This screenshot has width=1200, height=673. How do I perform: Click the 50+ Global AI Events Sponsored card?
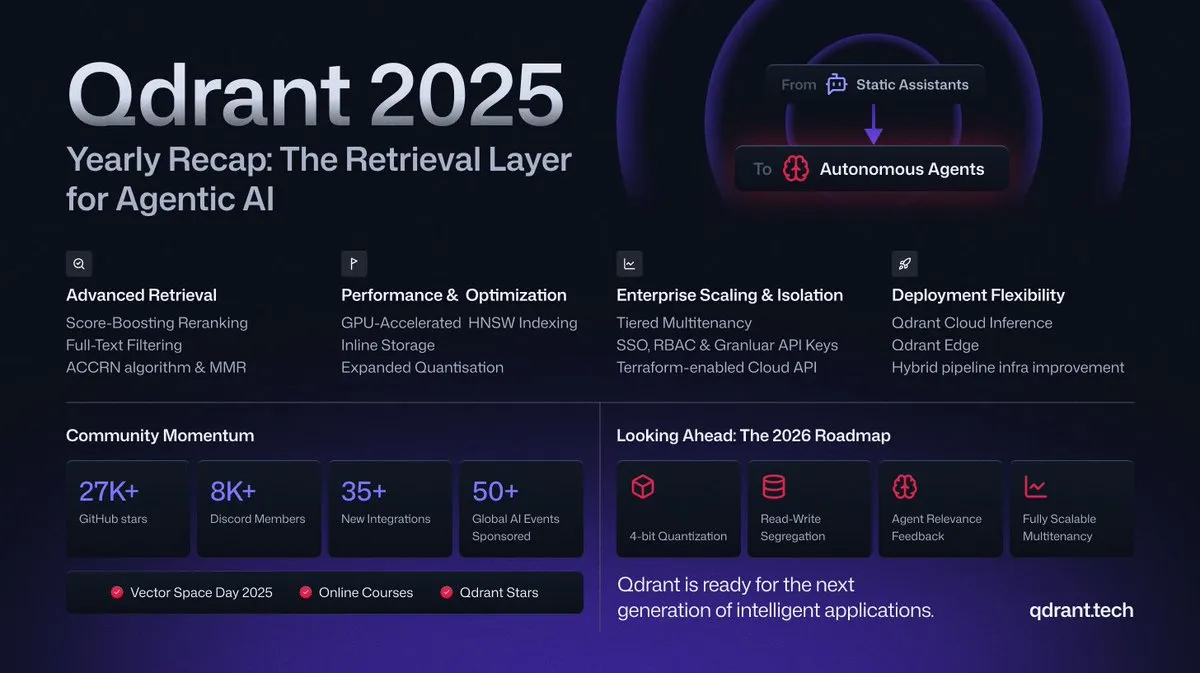(521, 508)
